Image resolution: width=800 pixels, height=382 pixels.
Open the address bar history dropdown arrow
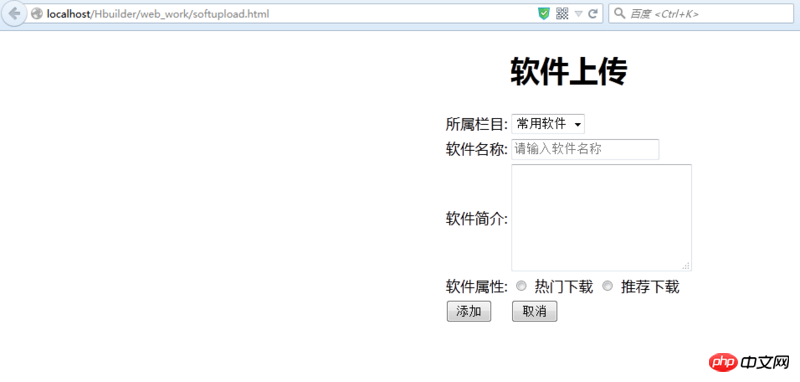tap(578, 14)
